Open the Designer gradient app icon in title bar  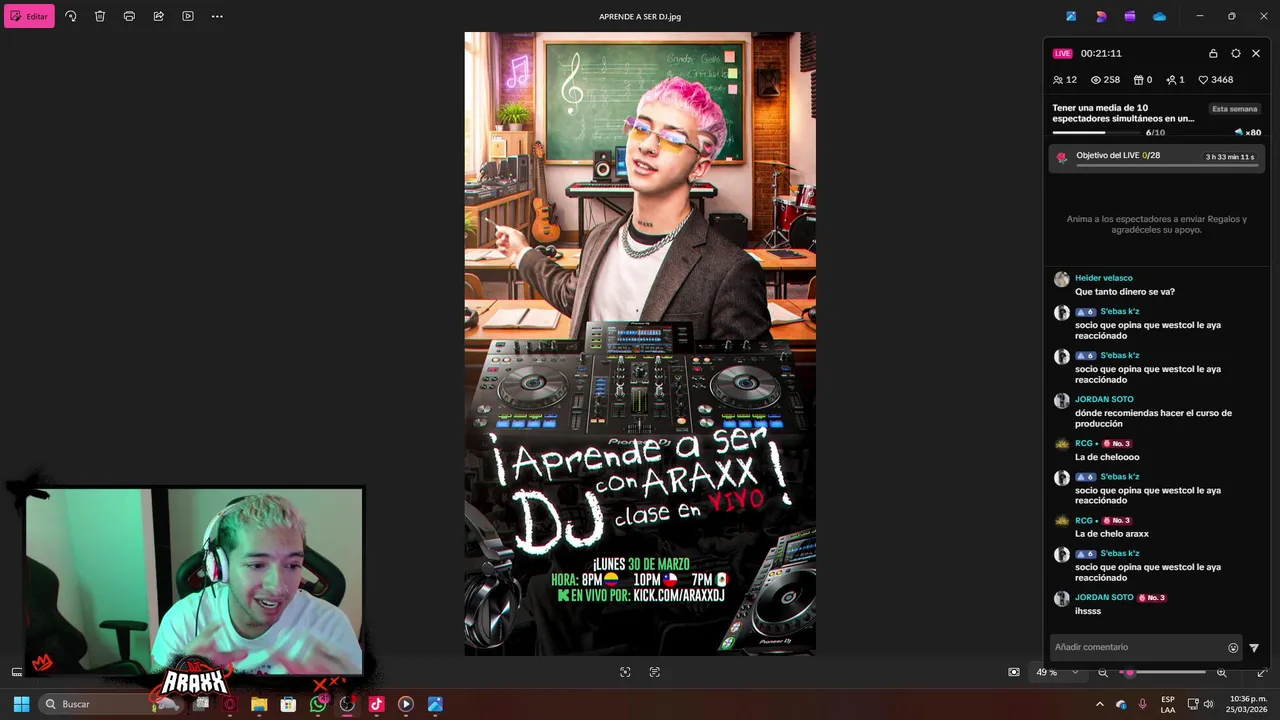click(1101, 16)
